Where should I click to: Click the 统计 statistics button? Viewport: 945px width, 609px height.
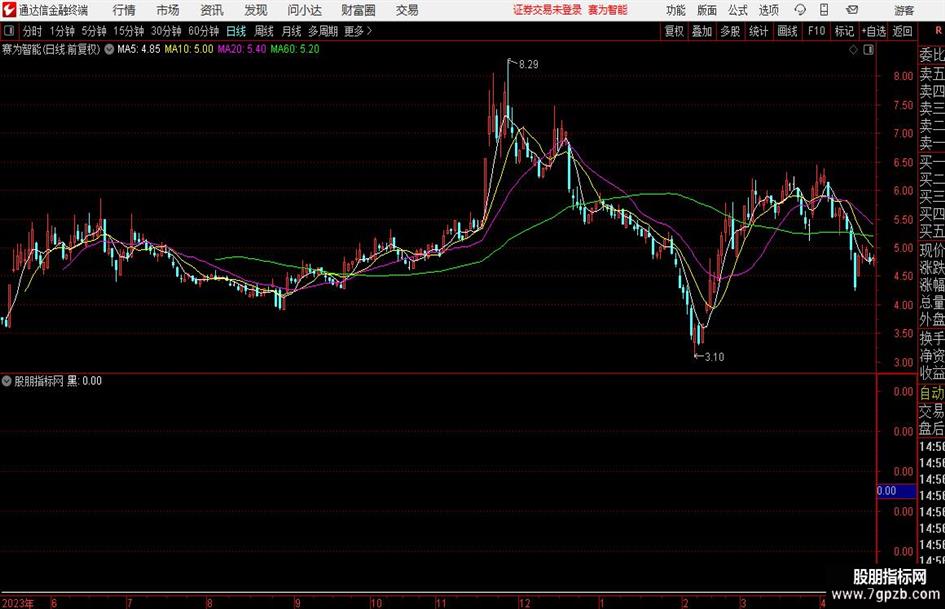pyautogui.click(x=758, y=31)
